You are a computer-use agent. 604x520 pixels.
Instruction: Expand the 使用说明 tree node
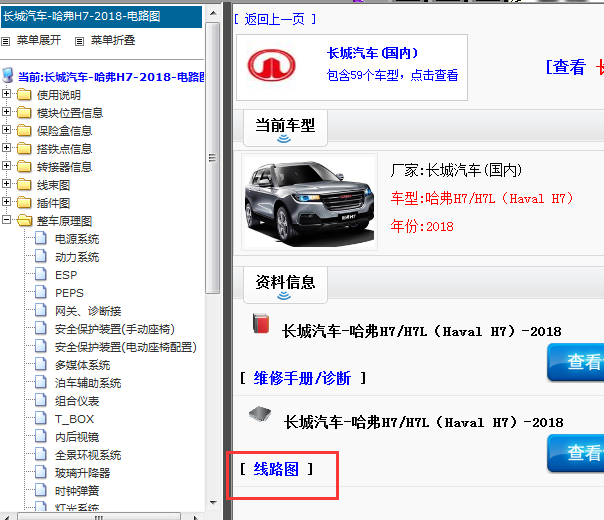pyautogui.click(x=6, y=94)
